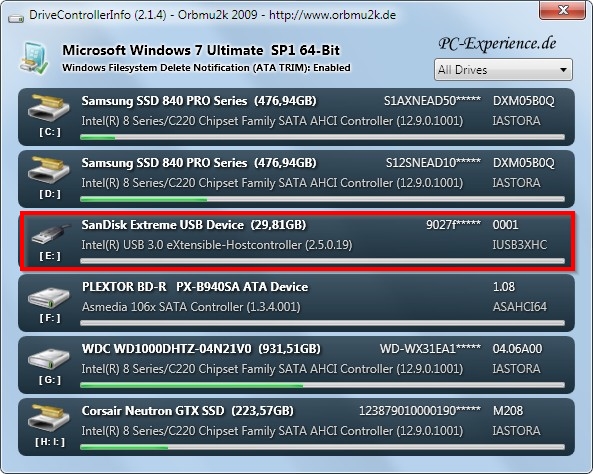Click the Intel USB 3.0 eXtensible-Hostcontroller text

pos(217,245)
